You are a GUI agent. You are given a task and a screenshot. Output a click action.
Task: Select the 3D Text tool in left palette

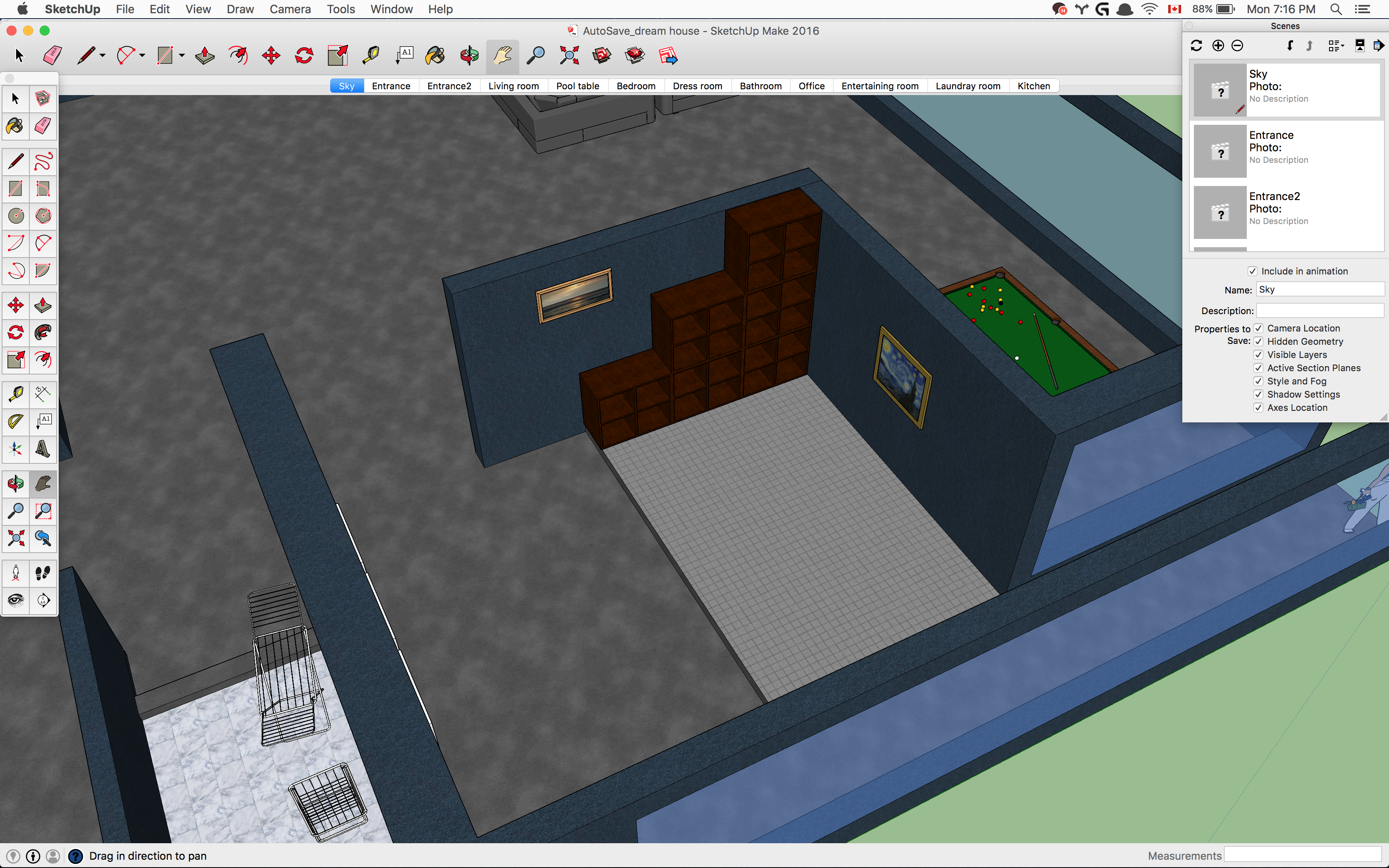coord(43,449)
